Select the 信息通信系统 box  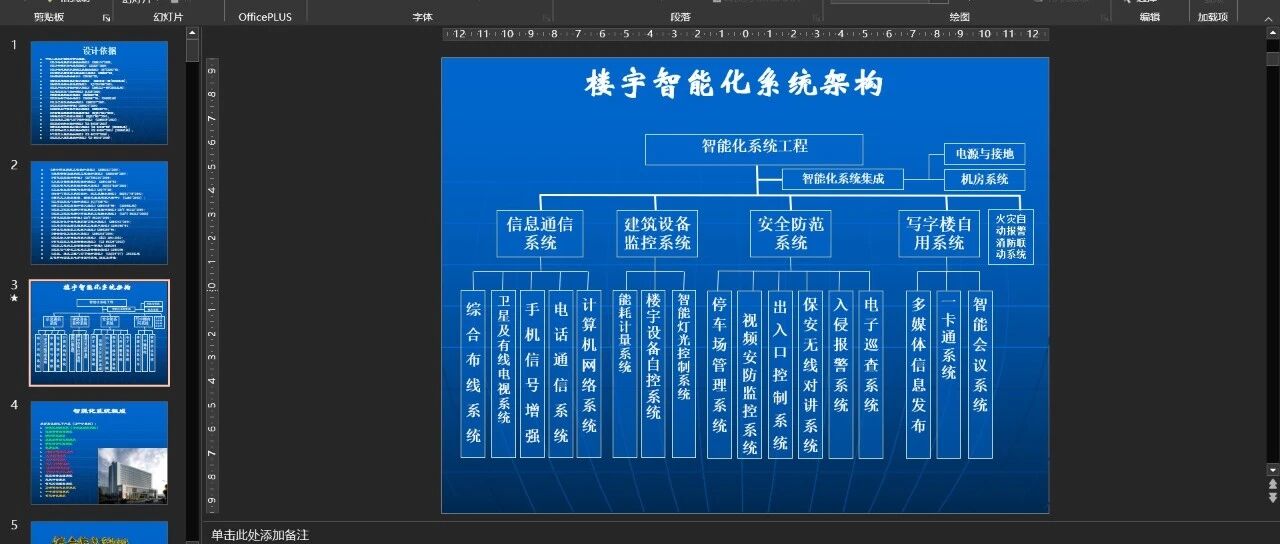pos(540,233)
